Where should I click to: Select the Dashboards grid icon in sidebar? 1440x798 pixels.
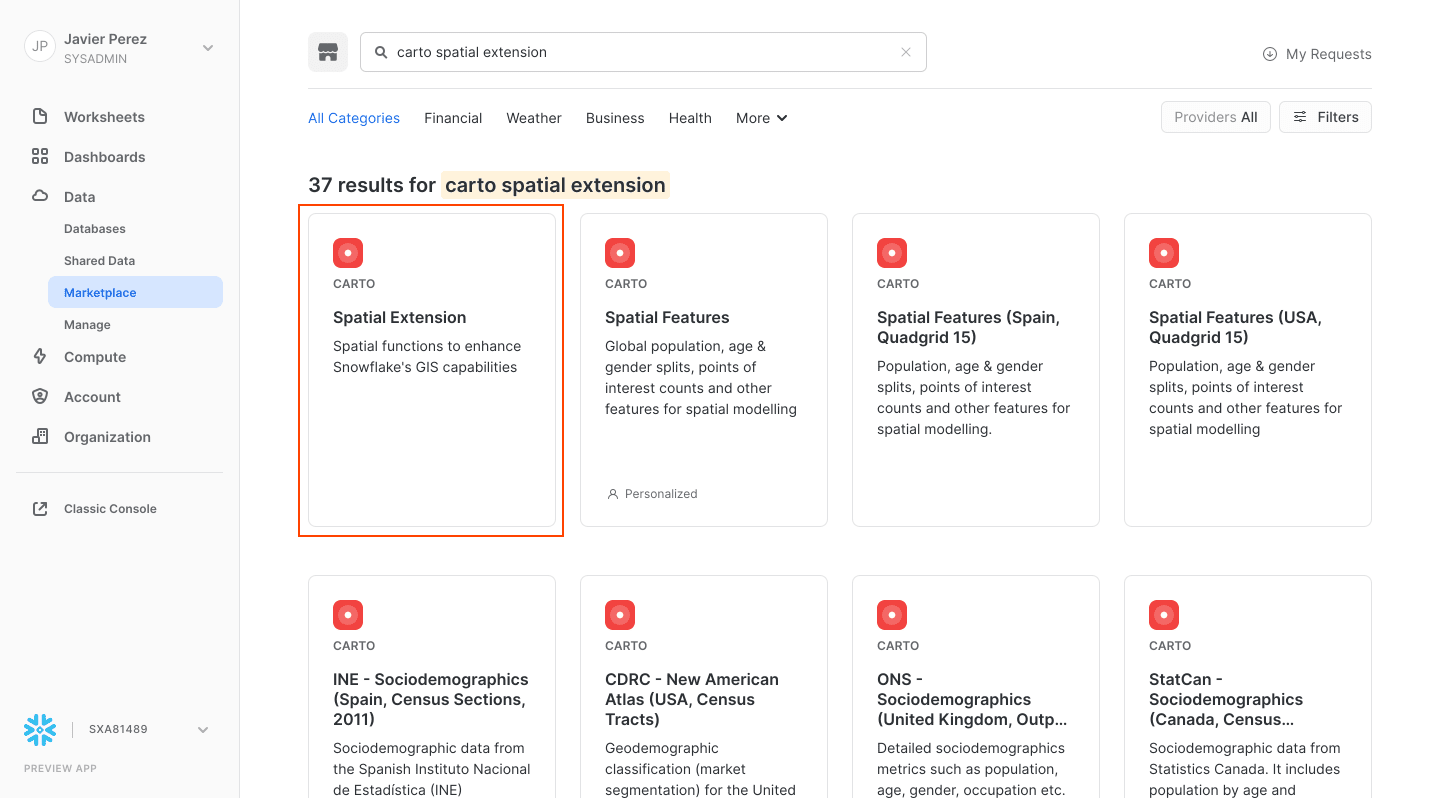(40, 156)
